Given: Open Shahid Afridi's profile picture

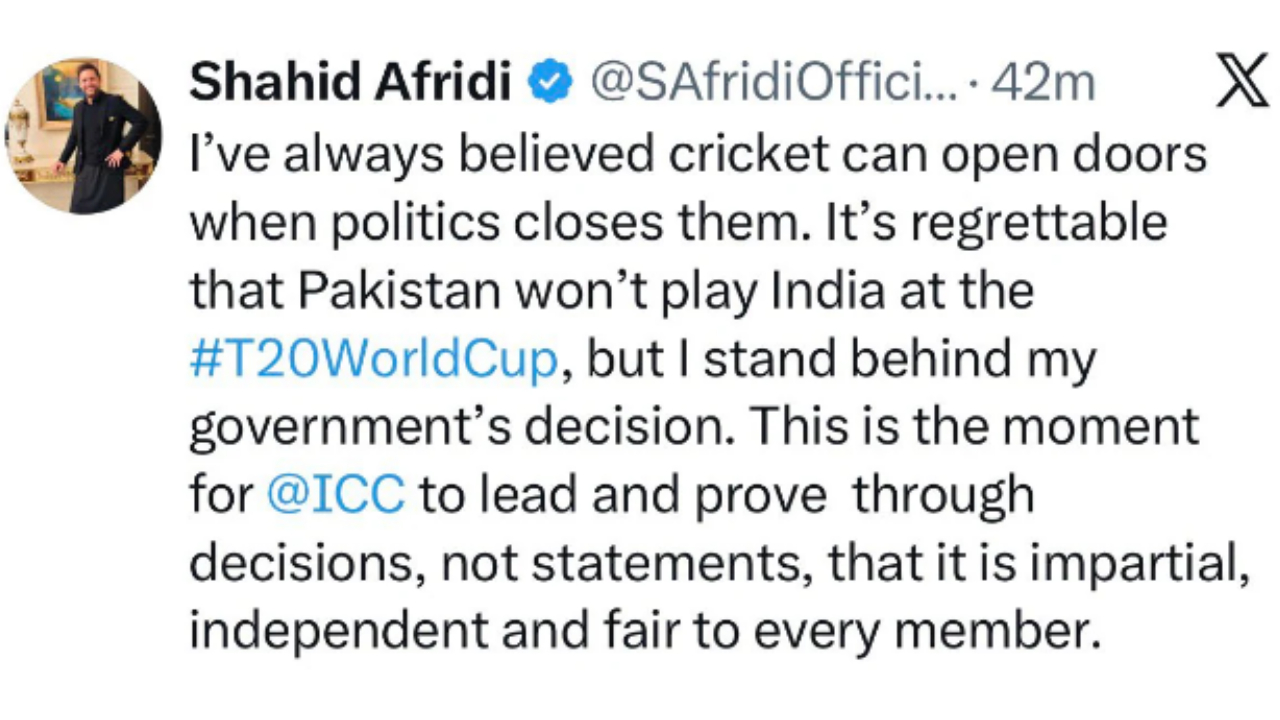Looking at the screenshot, I should (84, 136).
